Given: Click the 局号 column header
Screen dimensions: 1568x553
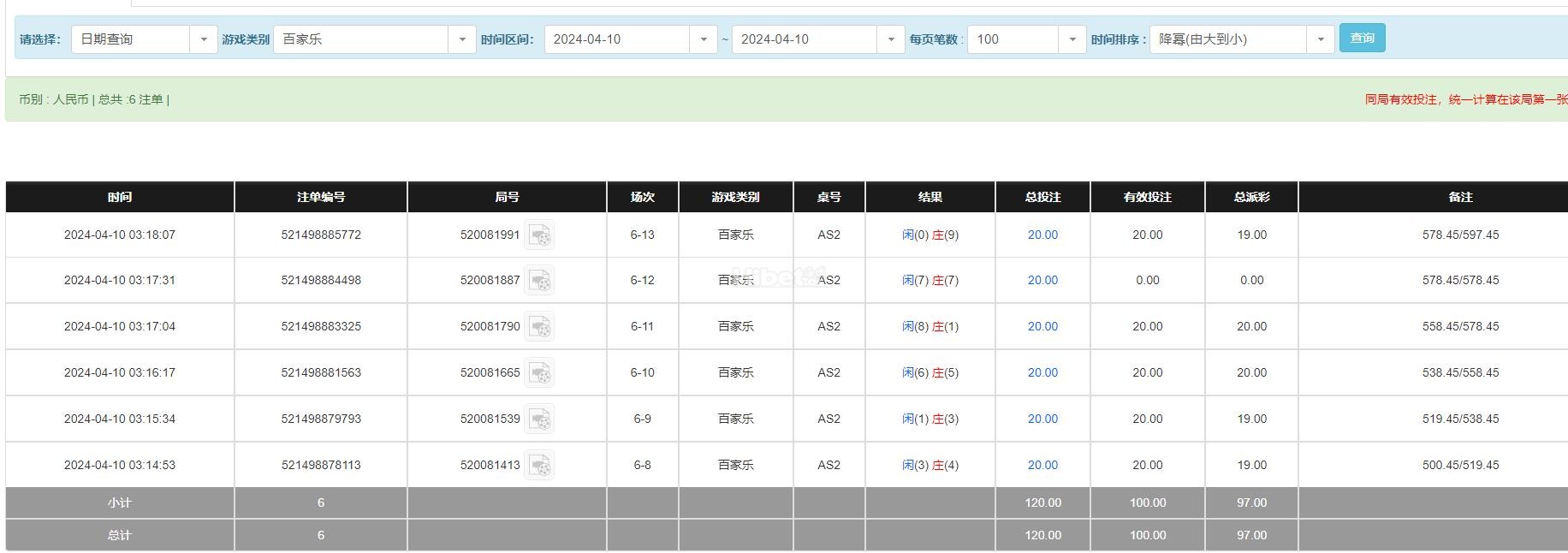Looking at the screenshot, I should point(507,197).
